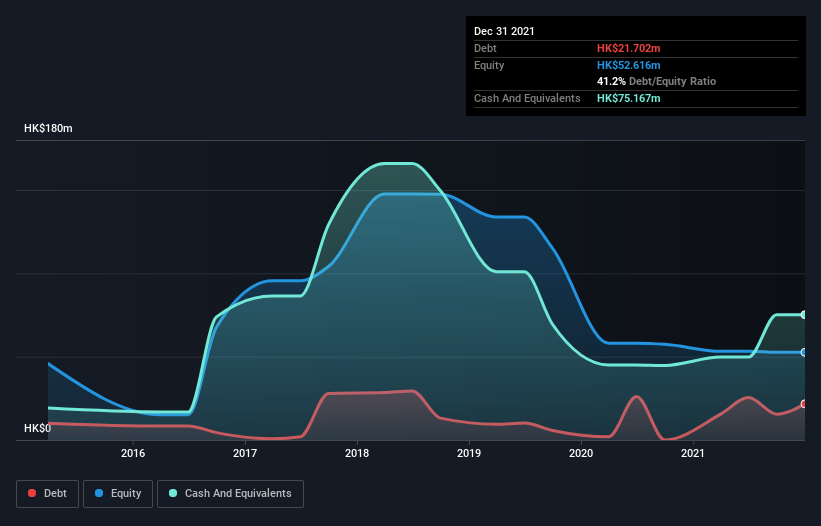The height and width of the screenshot is (526, 821).
Task: Click the 41.2% Debt/Equity Ratio text
Action: (x=656, y=82)
